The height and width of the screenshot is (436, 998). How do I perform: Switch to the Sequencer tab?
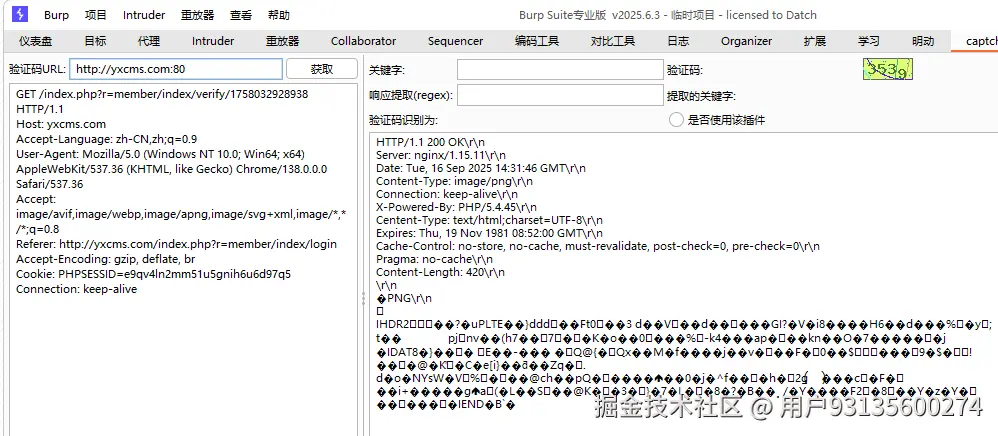click(455, 41)
